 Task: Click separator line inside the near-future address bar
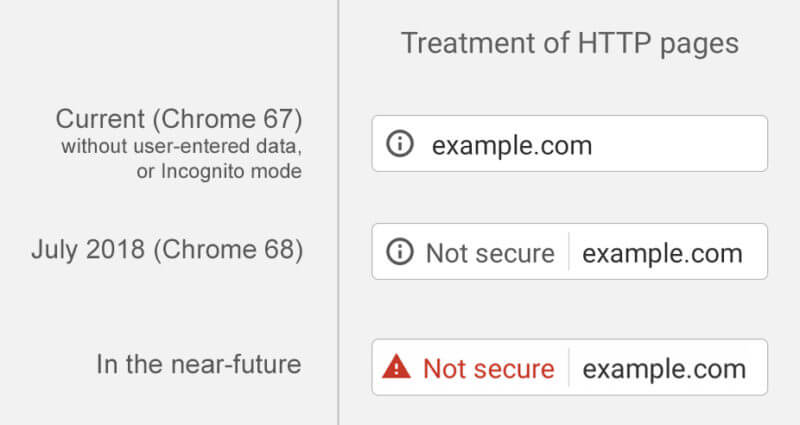[569, 368]
